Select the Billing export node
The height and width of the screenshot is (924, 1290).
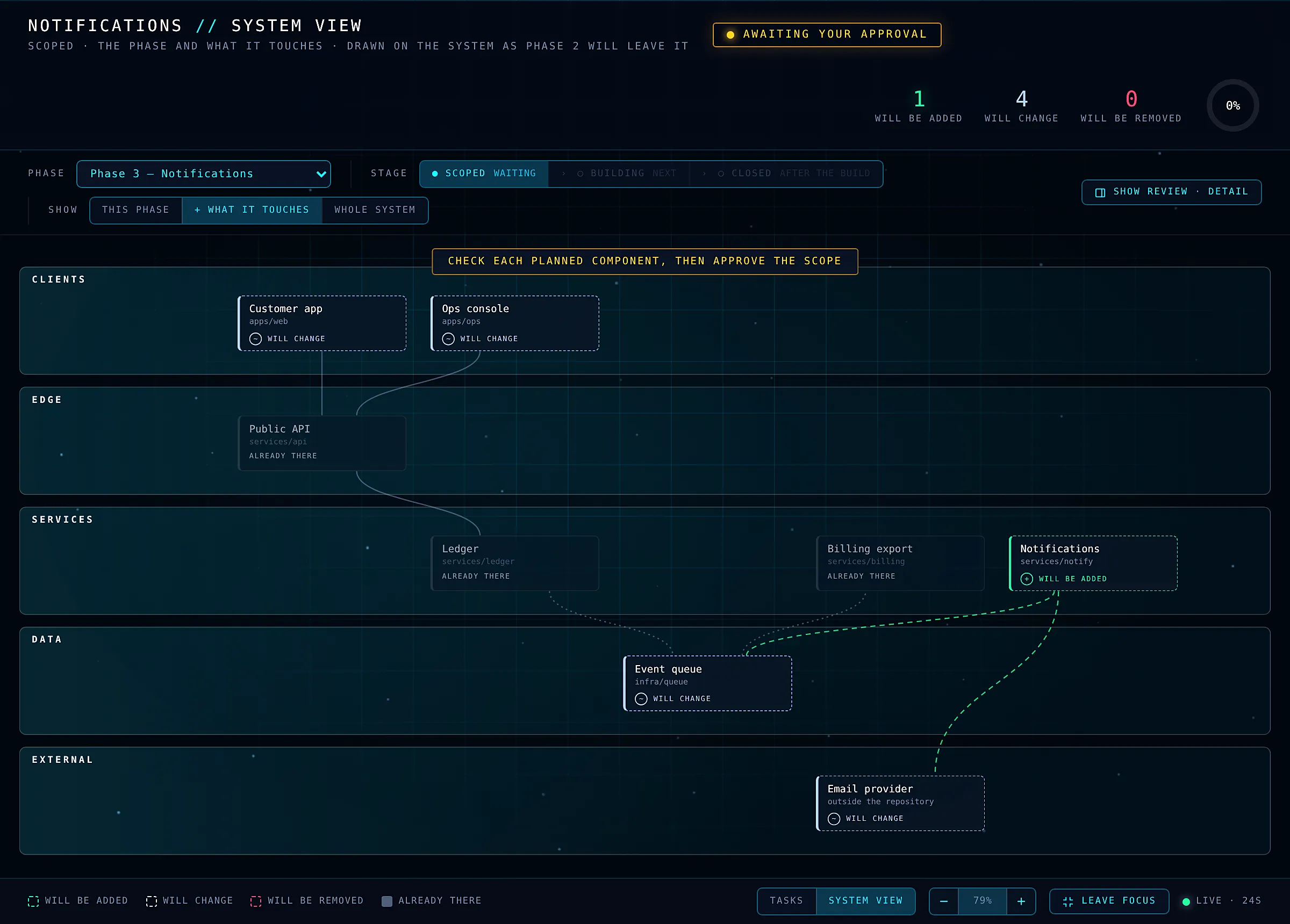click(x=900, y=563)
